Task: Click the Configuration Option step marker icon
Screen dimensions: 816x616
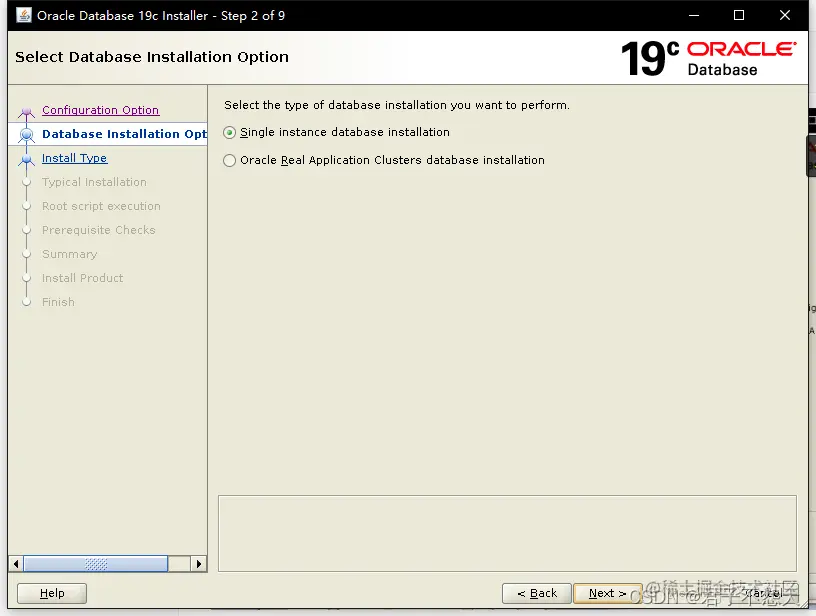Action: click(x=27, y=112)
